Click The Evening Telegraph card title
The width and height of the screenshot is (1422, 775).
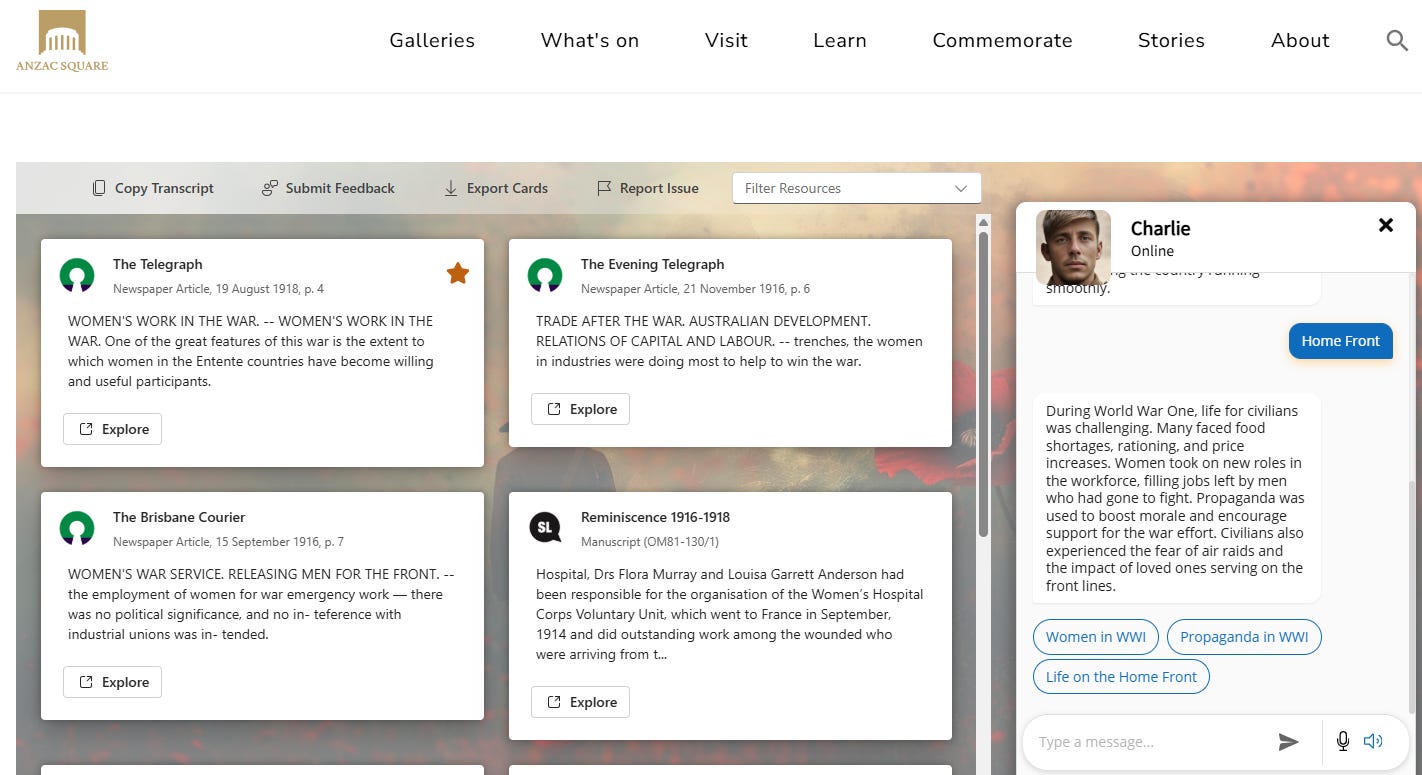652,264
